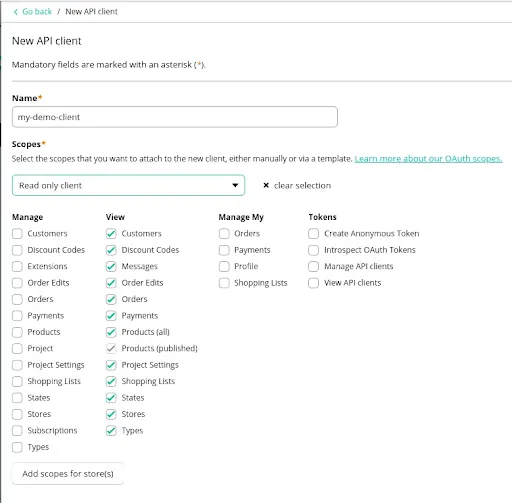Uncheck View States checkbox

click(x=111, y=398)
